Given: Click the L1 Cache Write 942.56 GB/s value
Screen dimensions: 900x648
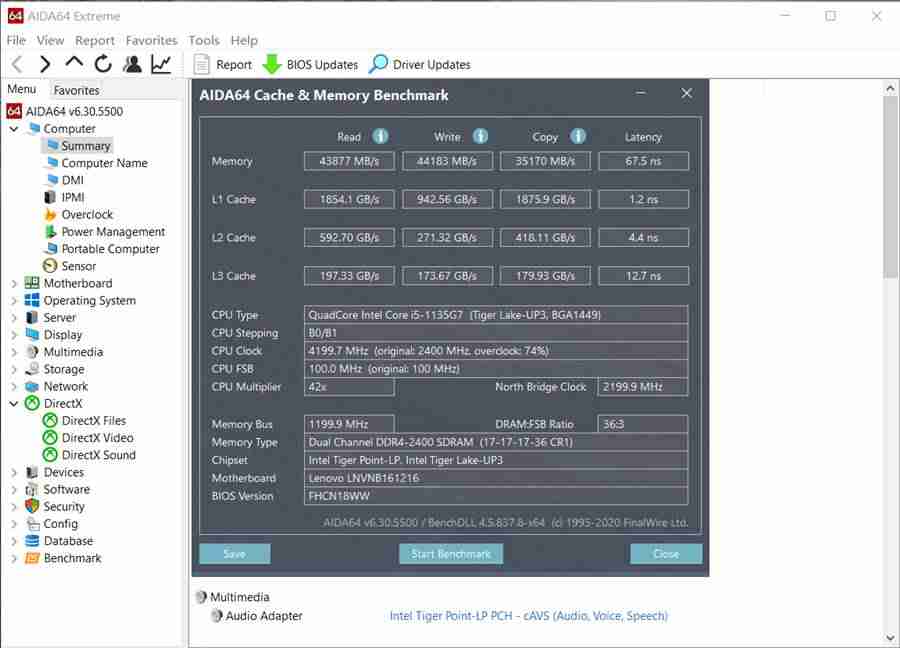Looking at the screenshot, I should pyautogui.click(x=447, y=199).
